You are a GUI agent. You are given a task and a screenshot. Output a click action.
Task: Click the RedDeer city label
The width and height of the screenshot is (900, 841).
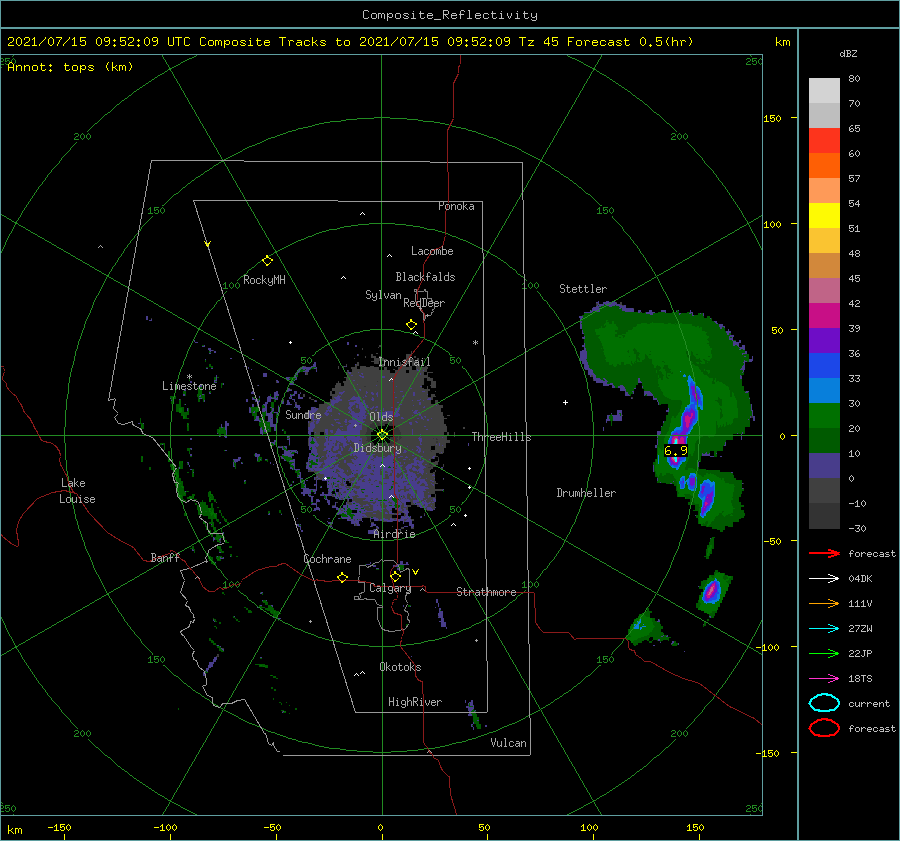tap(424, 303)
